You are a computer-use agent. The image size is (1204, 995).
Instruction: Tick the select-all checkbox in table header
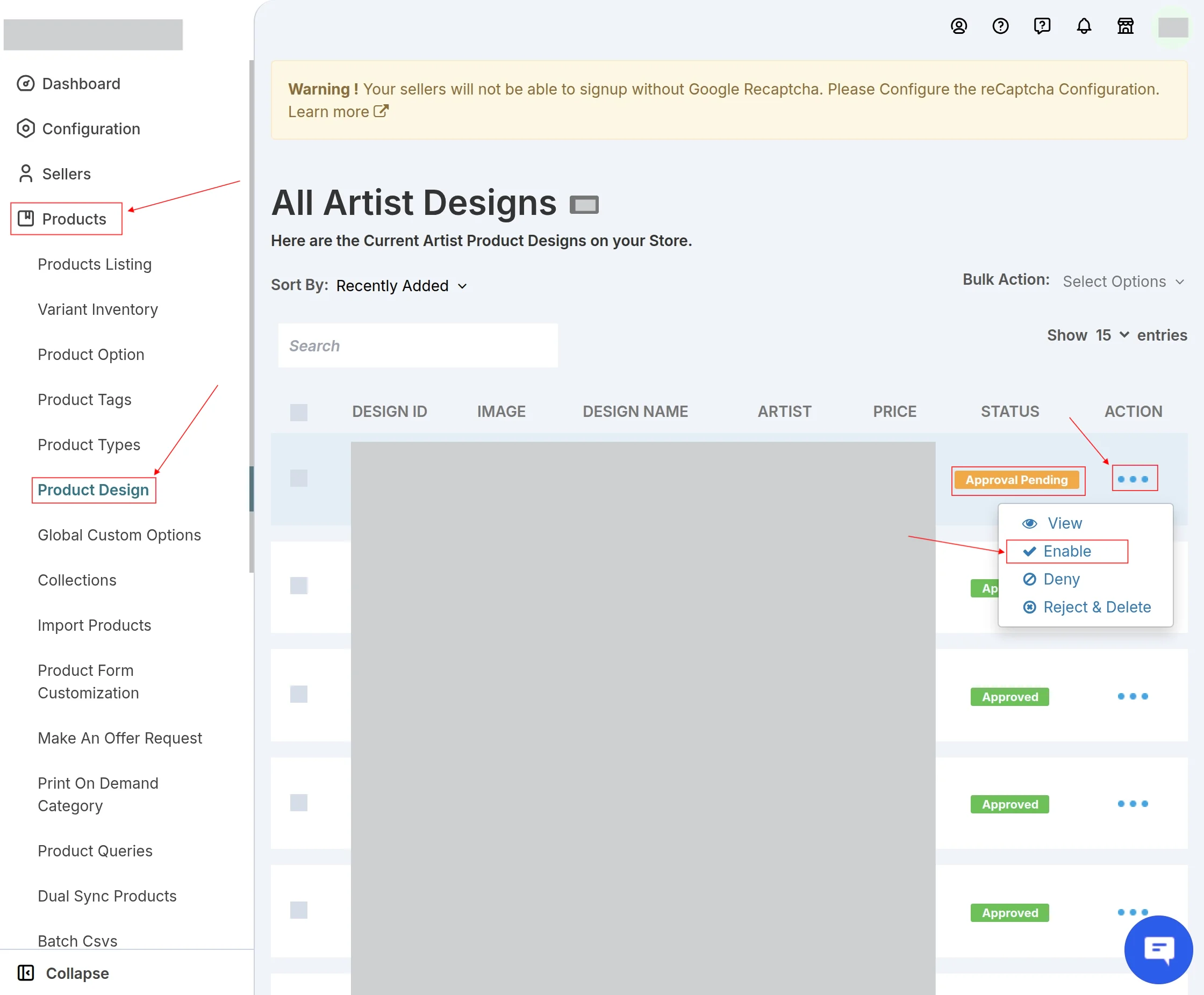tap(299, 412)
